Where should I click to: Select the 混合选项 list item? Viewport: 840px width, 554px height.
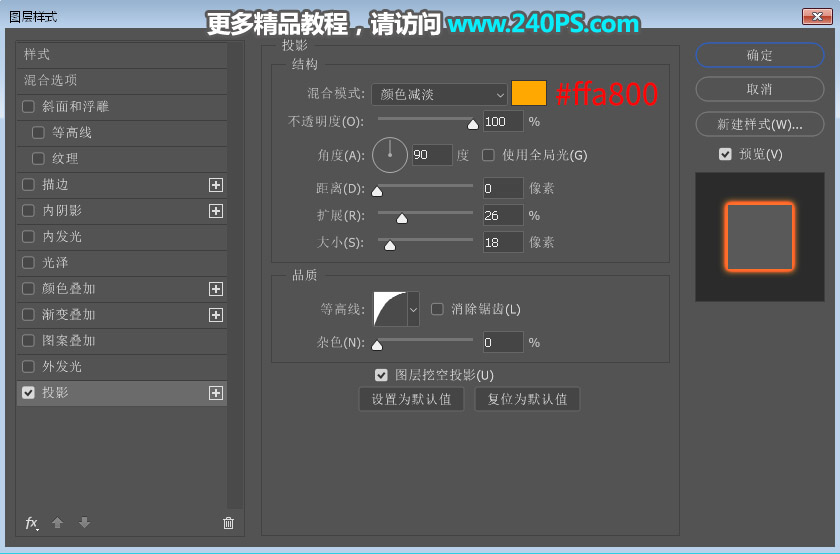pos(122,81)
